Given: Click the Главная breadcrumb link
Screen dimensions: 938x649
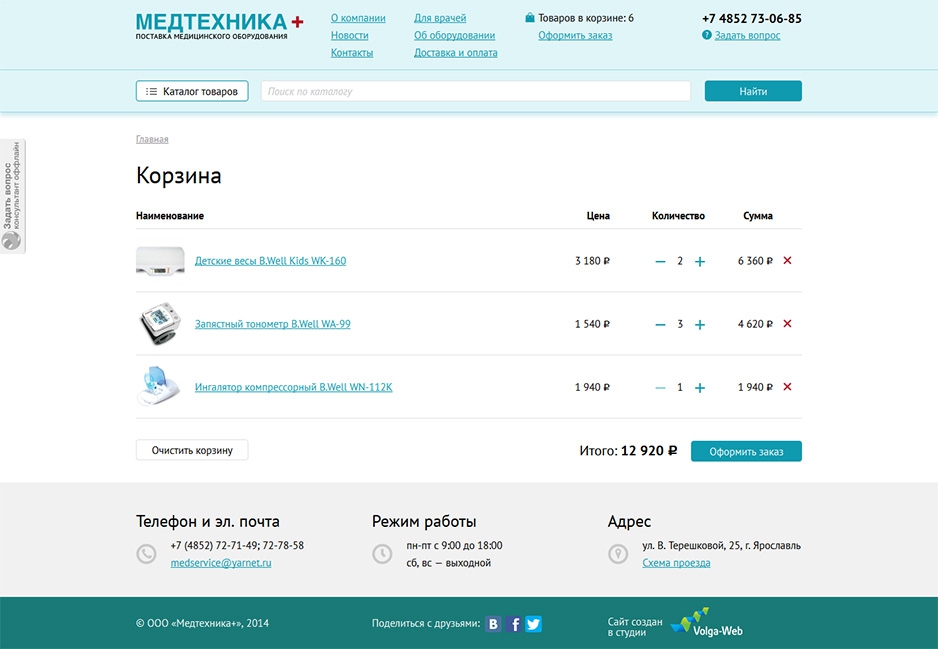Looking at the screenshot, I should tap(152, 139).
